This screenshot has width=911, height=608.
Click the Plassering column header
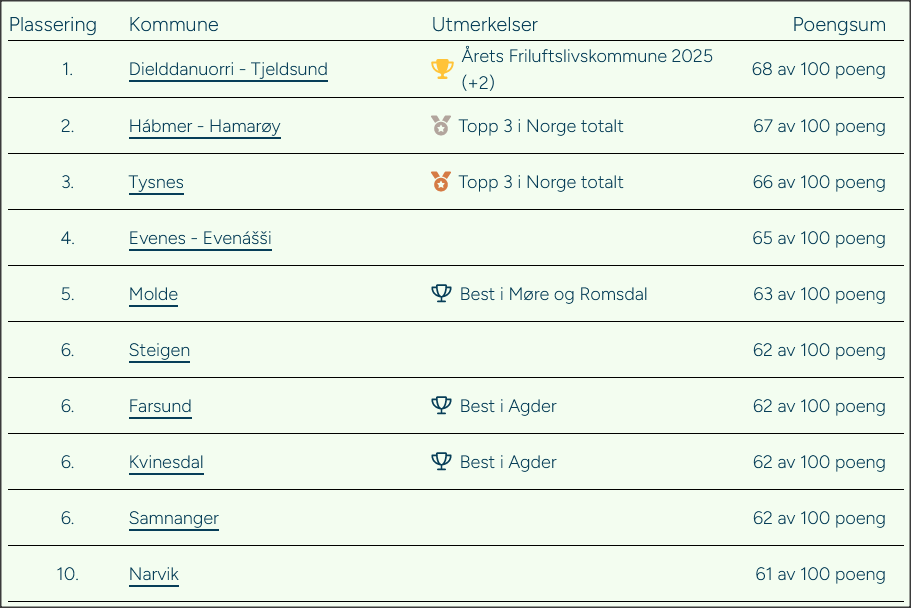pos(53,25)
